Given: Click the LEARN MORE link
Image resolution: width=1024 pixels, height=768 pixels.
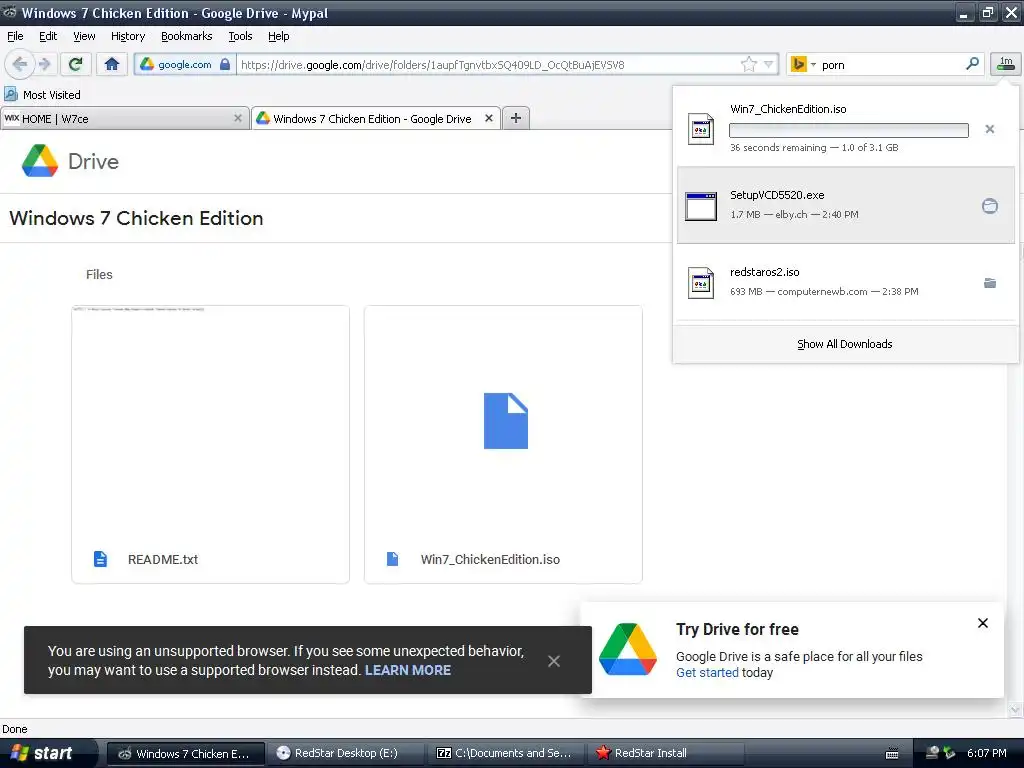Looking at the screenshot, I should pyautogui.click(x=408, y=670).
